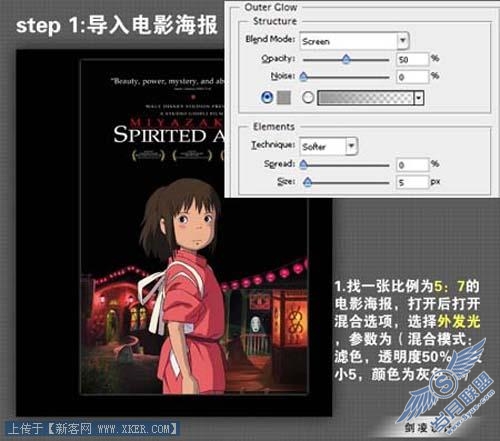Image resolution: width=500 pixels, height=441 pixels.
Task: Click the Softer technique combo box
Action: [x=328, y=146]
